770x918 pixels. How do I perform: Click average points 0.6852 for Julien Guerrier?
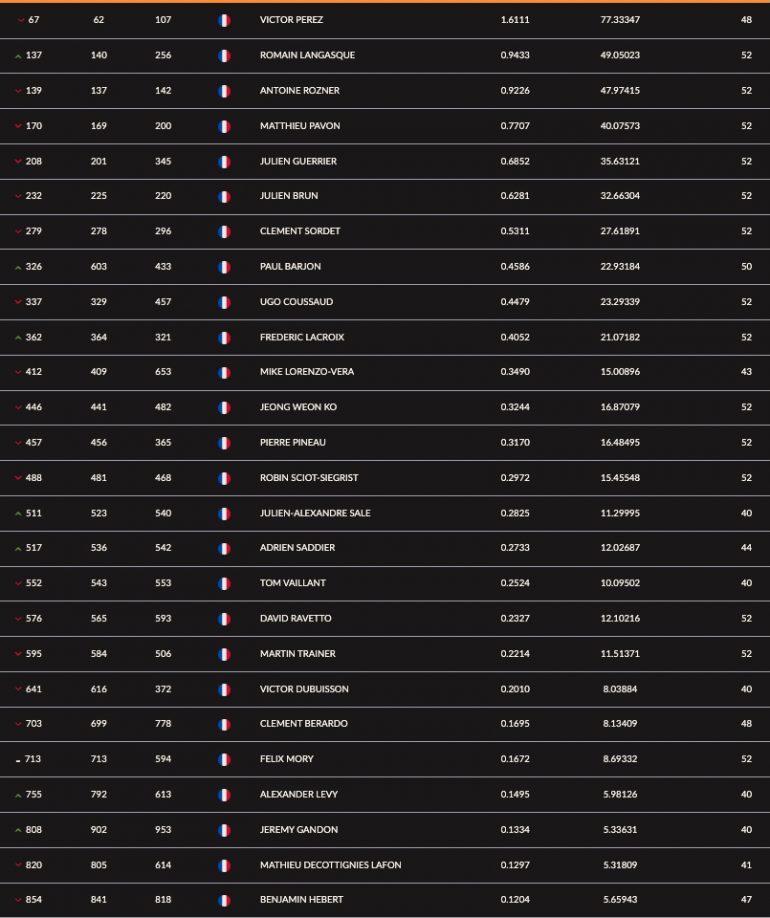coord(515,161)
